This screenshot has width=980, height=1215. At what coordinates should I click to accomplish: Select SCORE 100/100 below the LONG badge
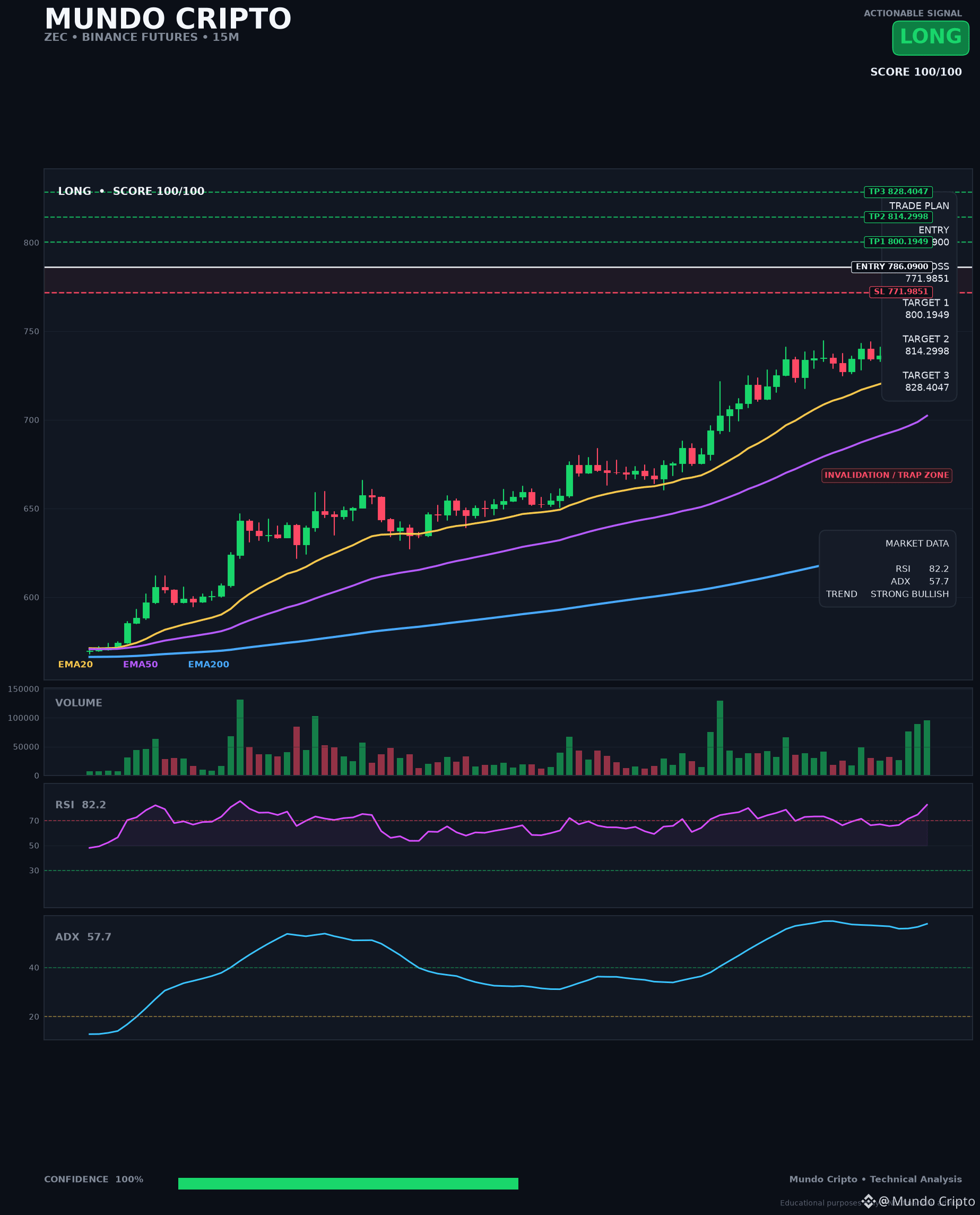[916, 72]
